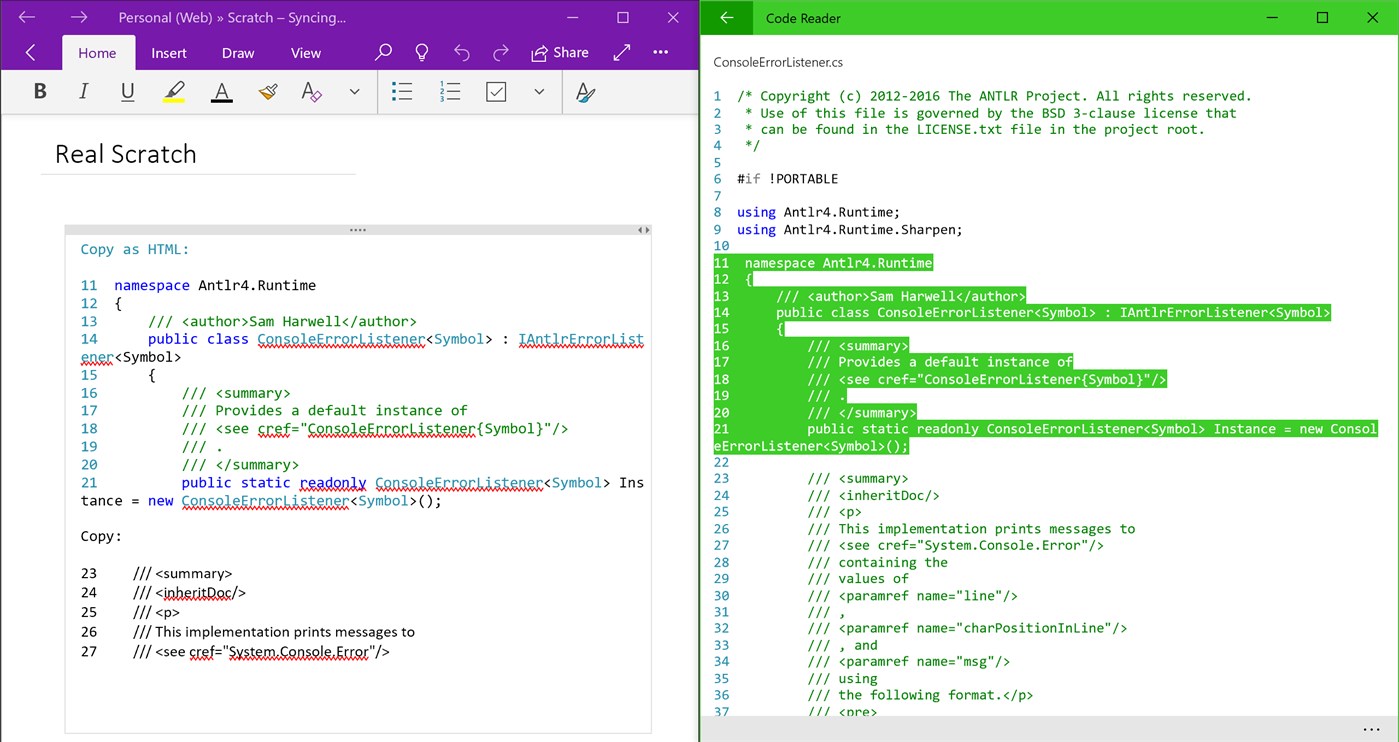The image size is (1399, 742).
Task: Click the "Copy:" label in the note
Action: pos(101,536)
